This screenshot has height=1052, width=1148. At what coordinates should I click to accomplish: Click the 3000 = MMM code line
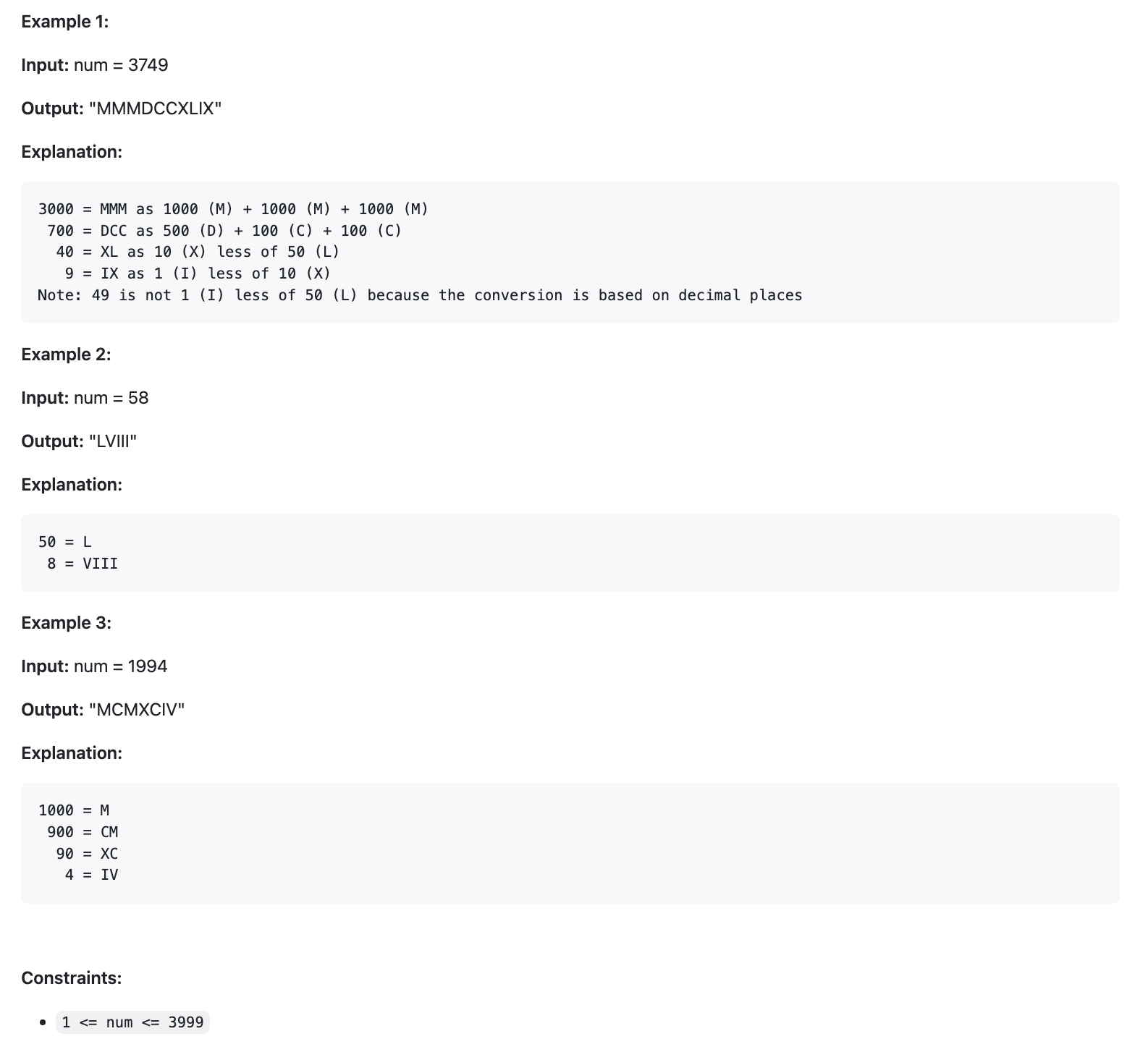pos(233,209)
